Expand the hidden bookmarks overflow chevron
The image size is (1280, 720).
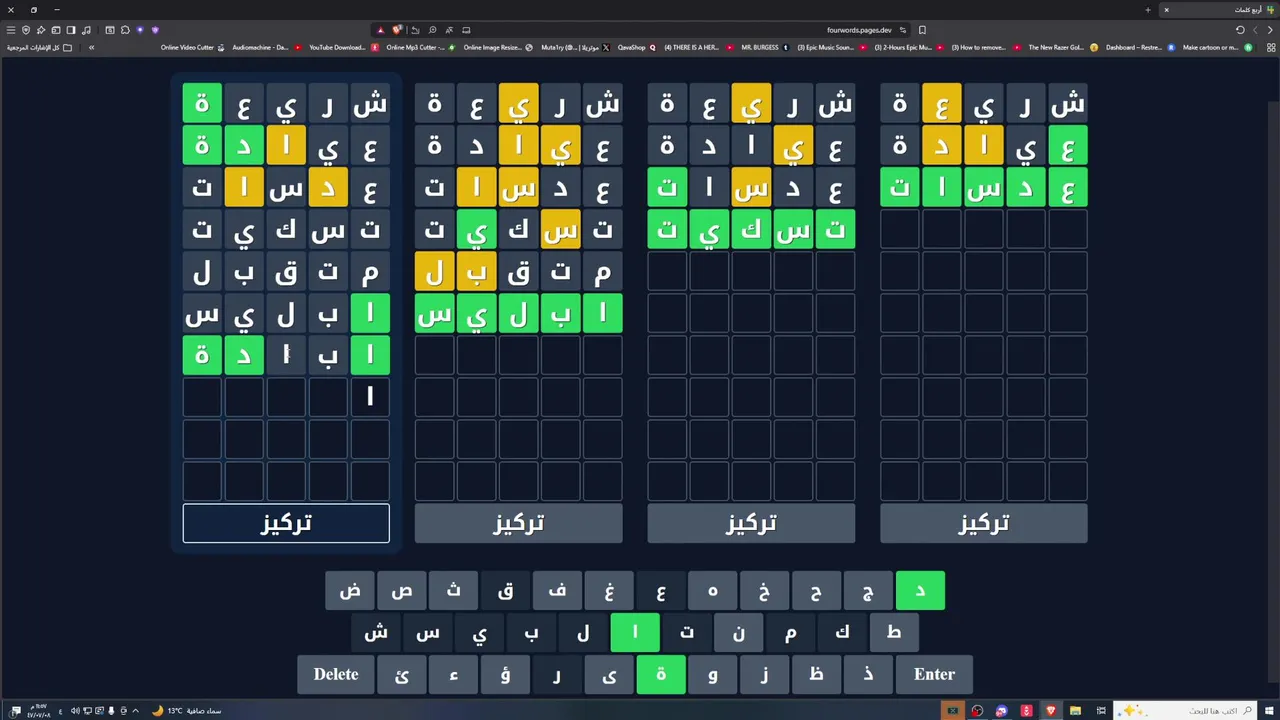(x=91, y=47)
